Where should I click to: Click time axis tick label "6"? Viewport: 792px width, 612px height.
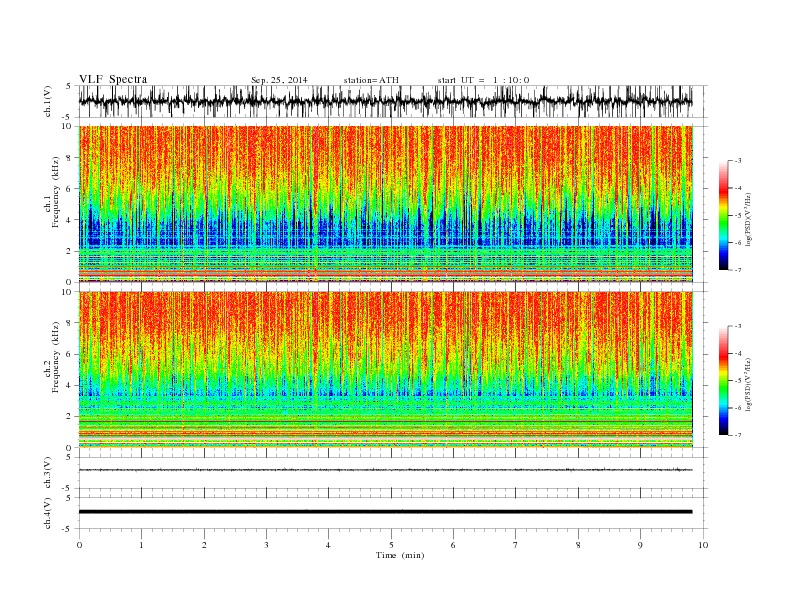tap(453, 545)
